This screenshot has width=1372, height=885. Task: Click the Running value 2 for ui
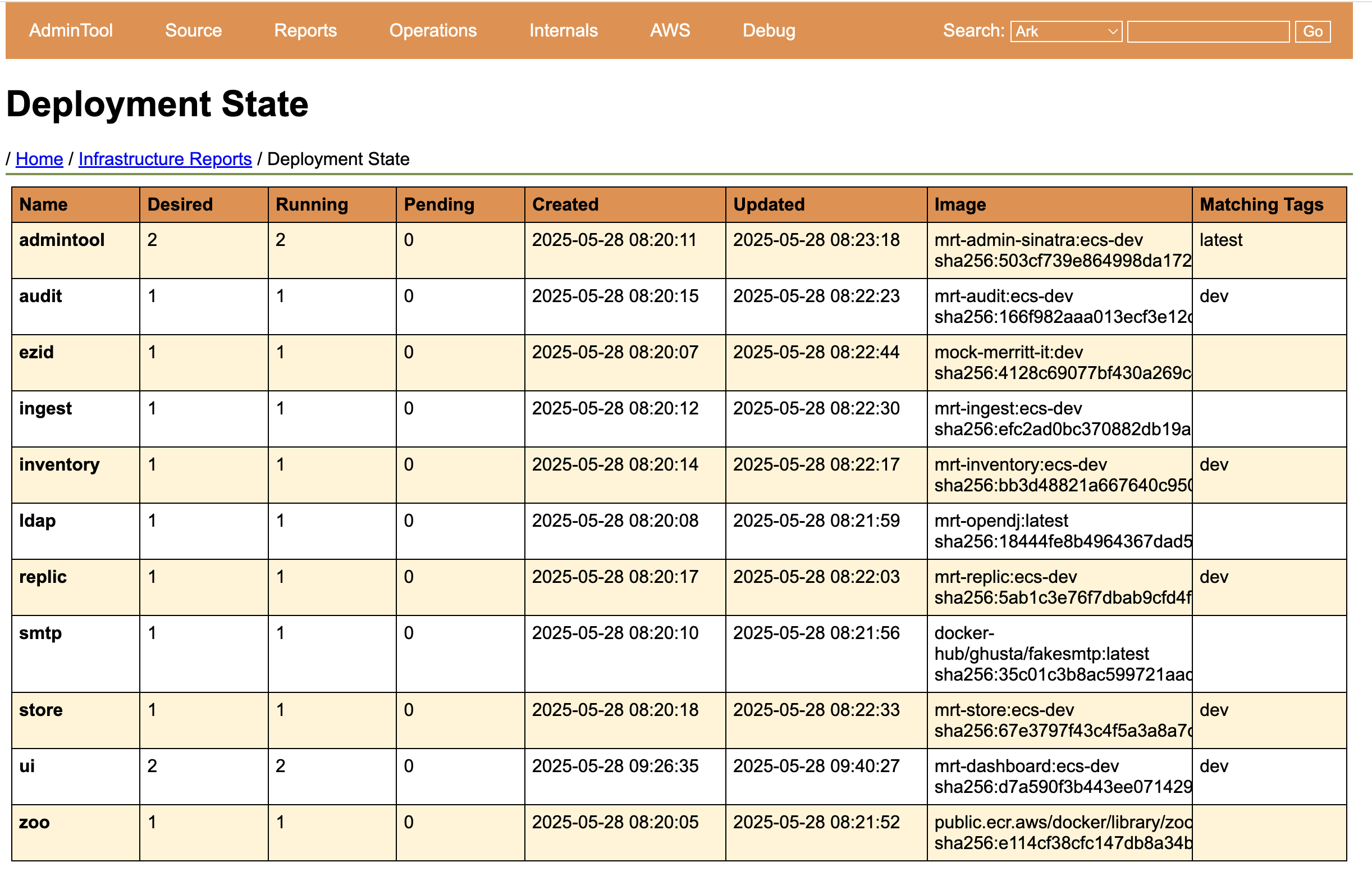point(280,766)
